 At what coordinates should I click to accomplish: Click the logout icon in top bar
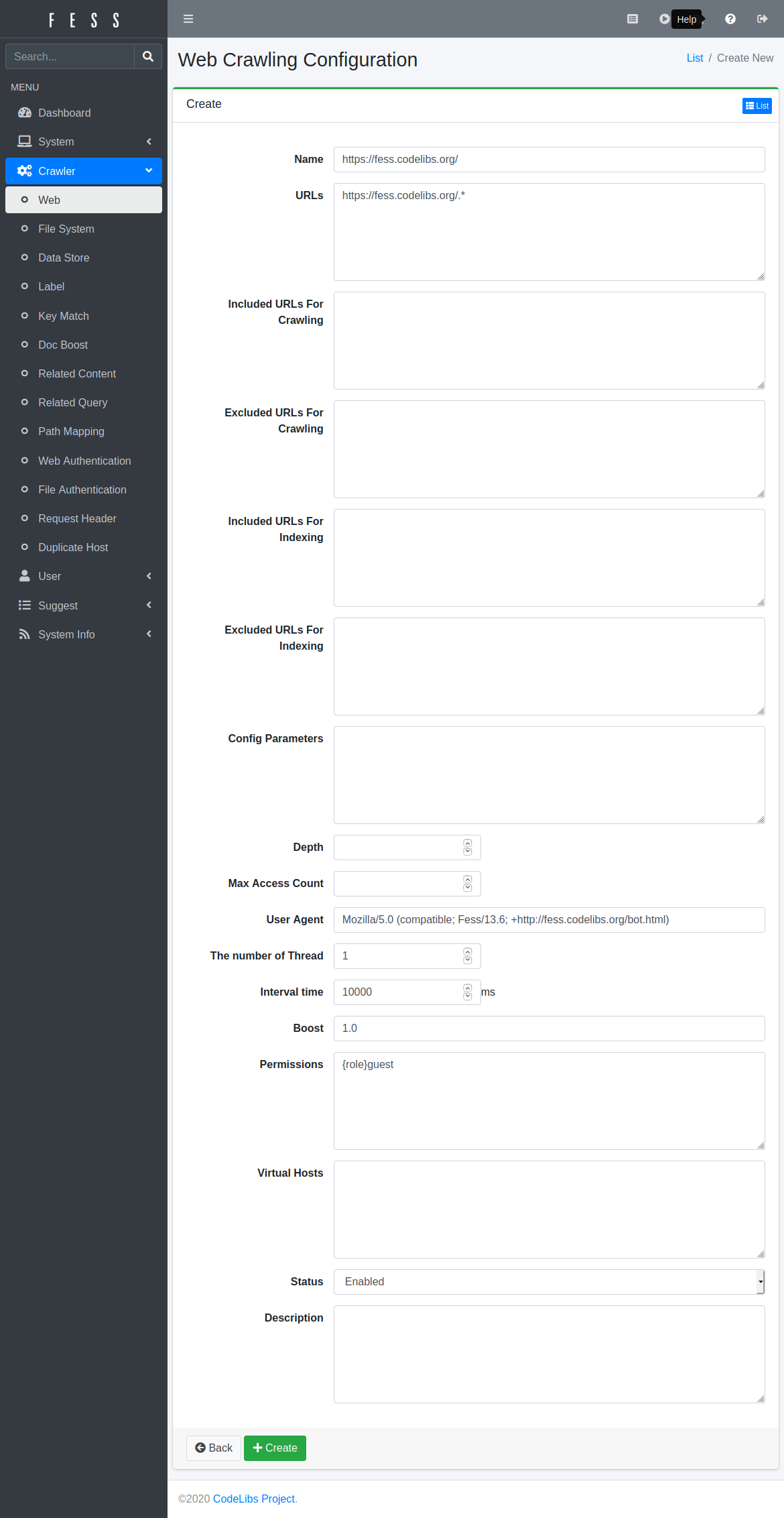point(762,19)
